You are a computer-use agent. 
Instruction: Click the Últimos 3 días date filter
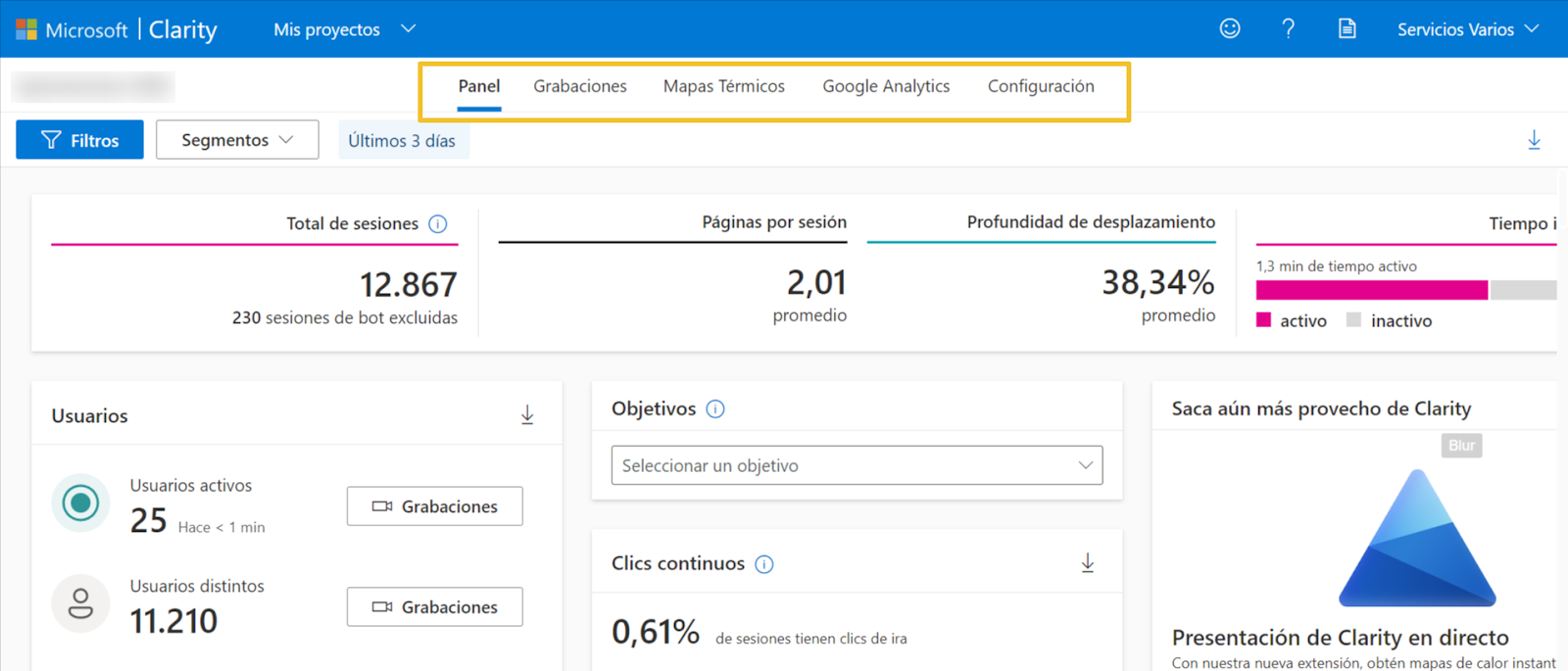tap(403, 141)
